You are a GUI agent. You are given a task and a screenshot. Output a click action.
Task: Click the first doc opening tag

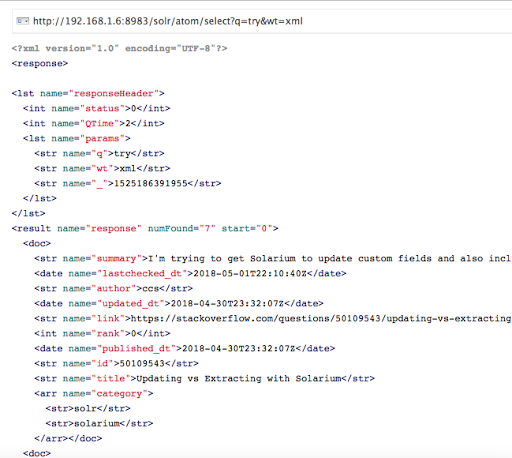coord(37,244)
